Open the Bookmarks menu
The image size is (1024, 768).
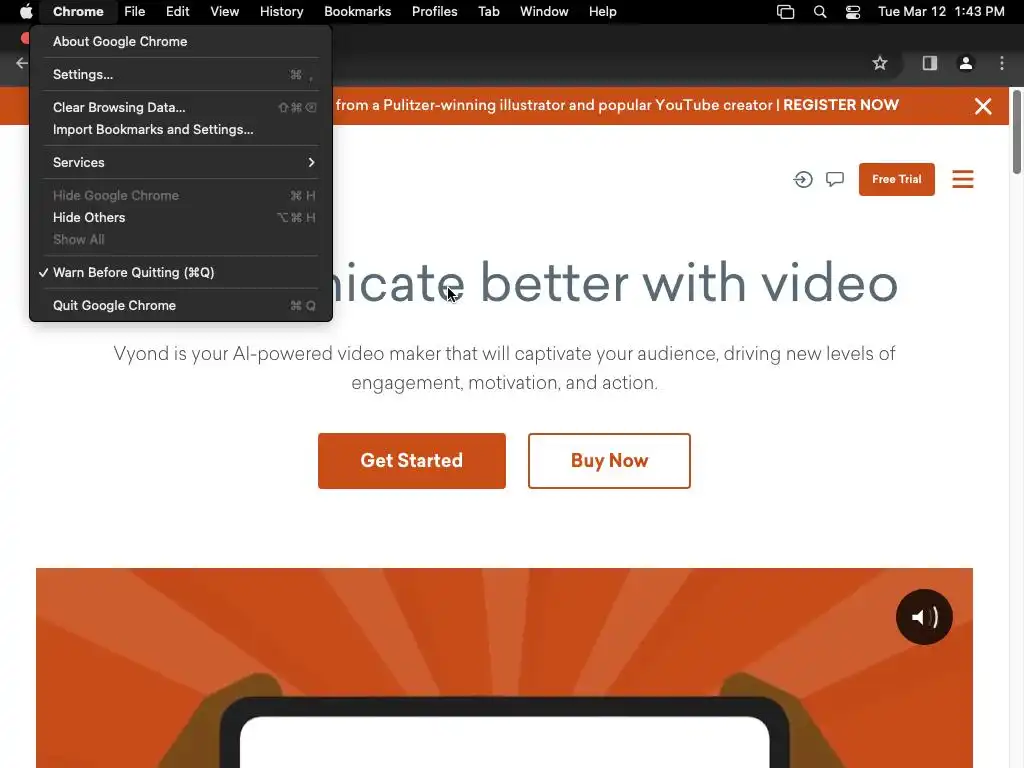coord(358,12)
